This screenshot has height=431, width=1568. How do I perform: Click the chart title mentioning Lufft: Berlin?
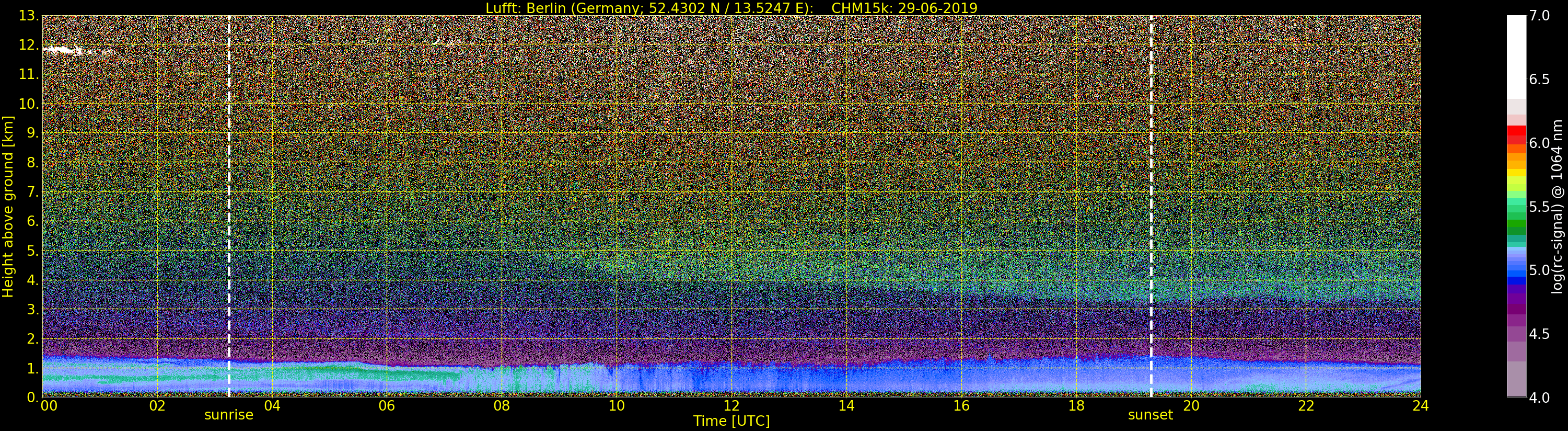731,8
